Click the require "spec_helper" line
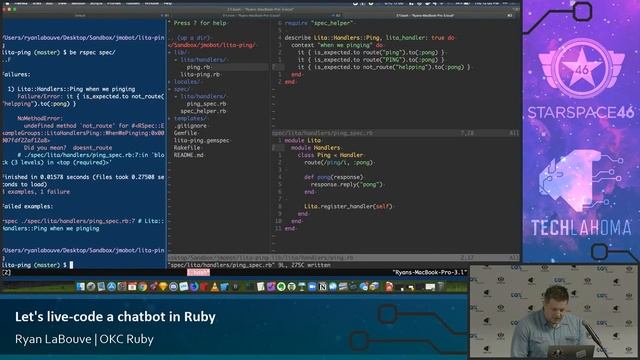 [320, 23]
